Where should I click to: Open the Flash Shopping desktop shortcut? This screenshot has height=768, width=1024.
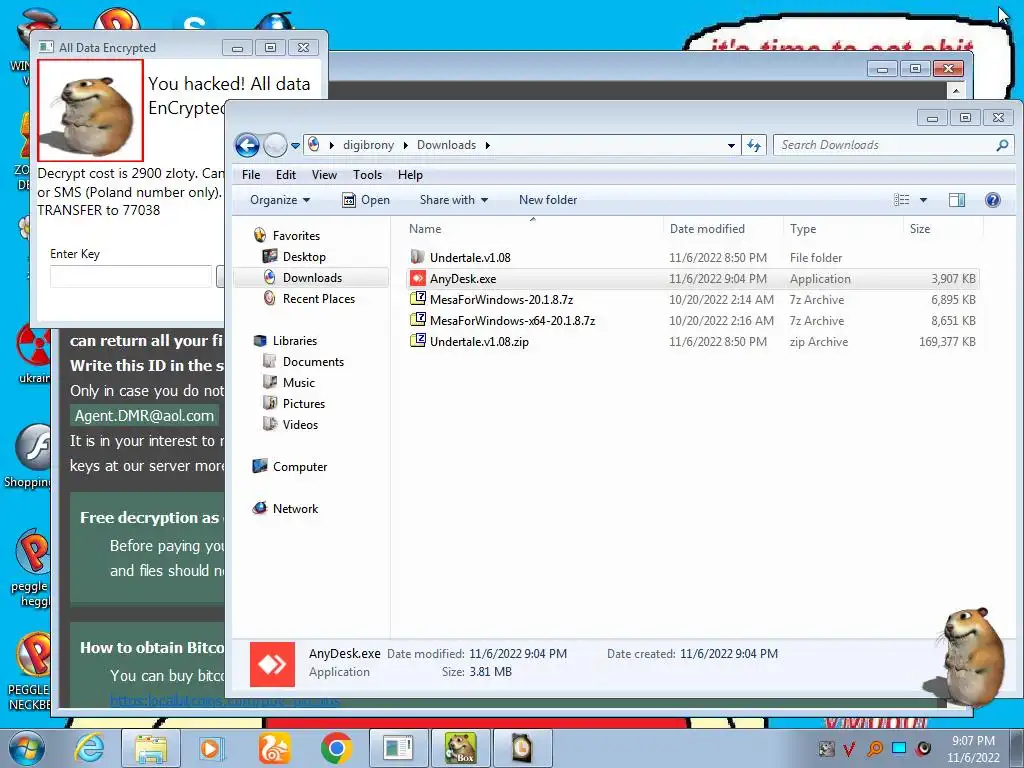pos(29,456)
